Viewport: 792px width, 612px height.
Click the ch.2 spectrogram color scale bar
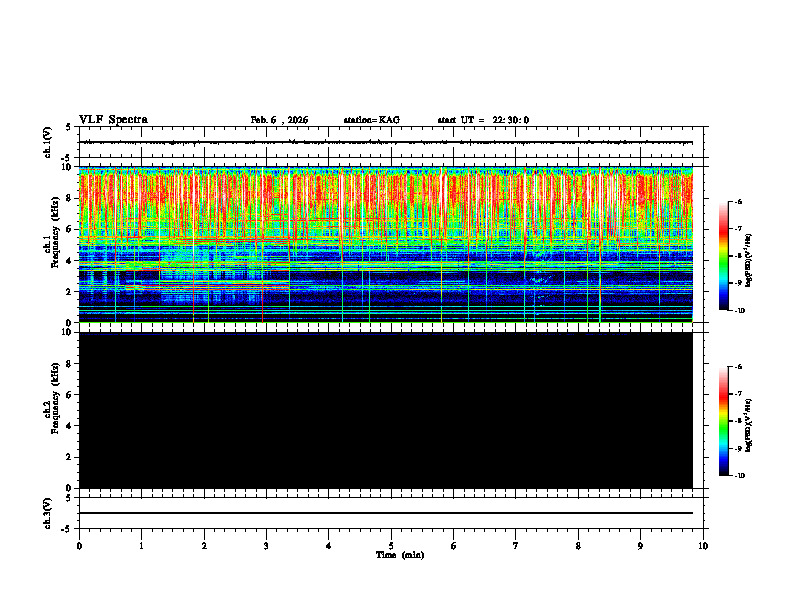click(724, 421)
